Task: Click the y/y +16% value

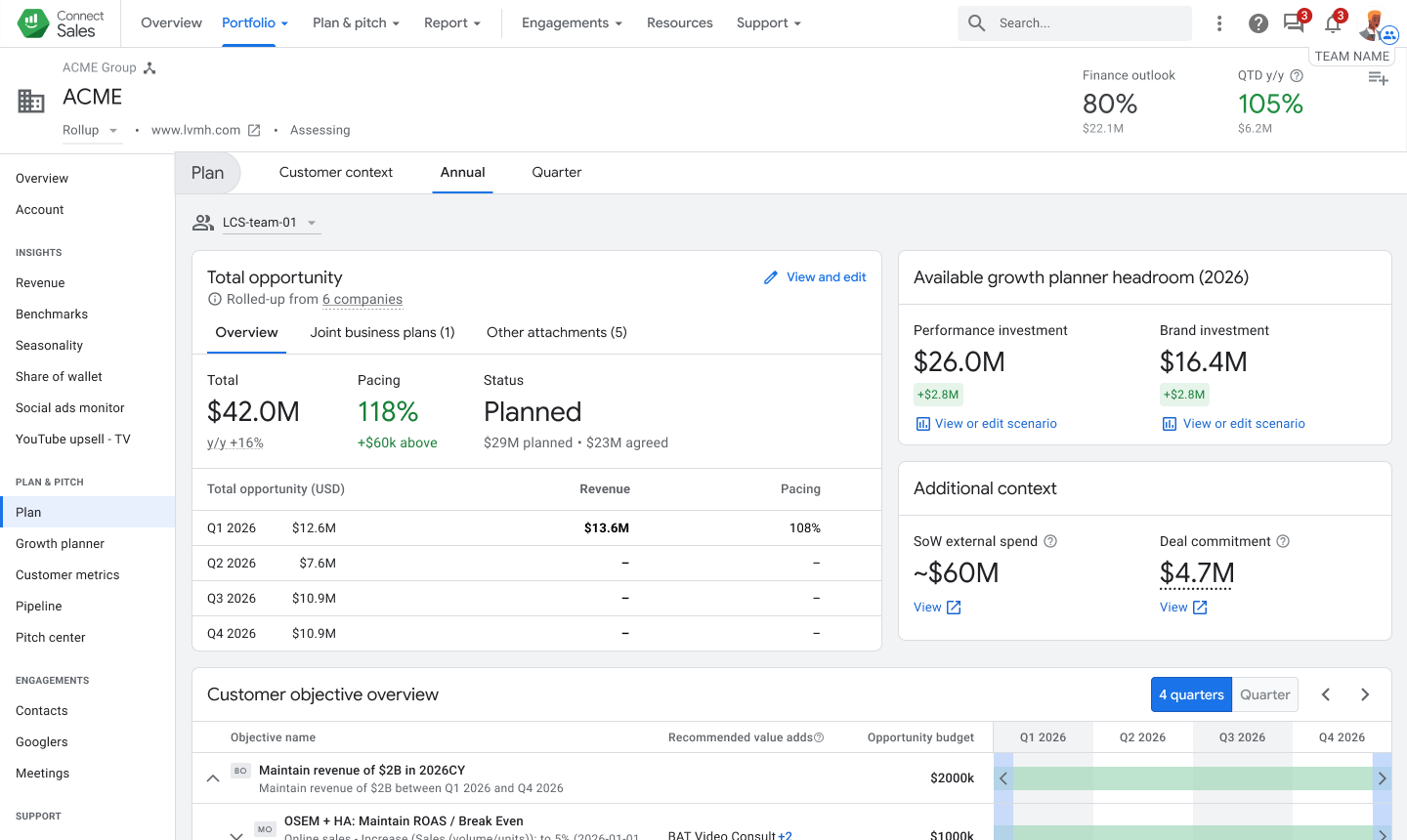Action: click(235, 442)
